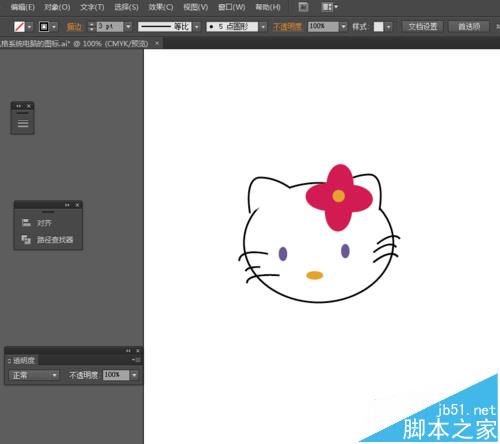Open the 帮助(H) Help menu

[x=268, y=7]
